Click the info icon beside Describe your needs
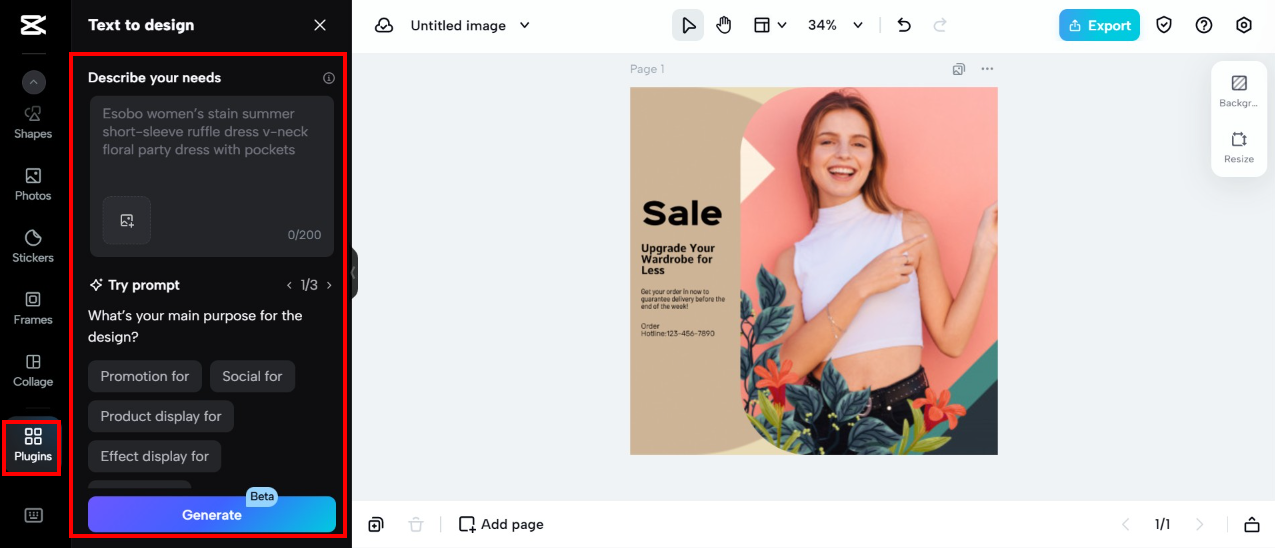 coord(329,78)
